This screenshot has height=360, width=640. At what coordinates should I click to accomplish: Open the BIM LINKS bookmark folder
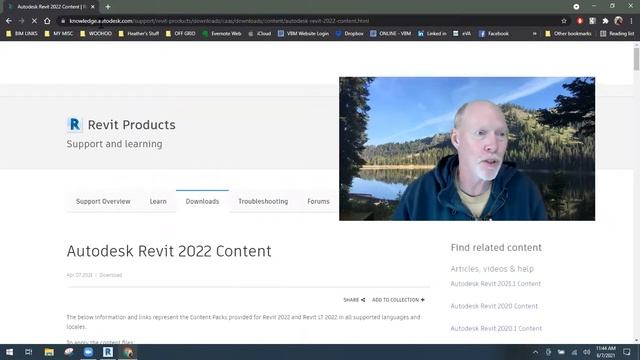click(22, 33)
